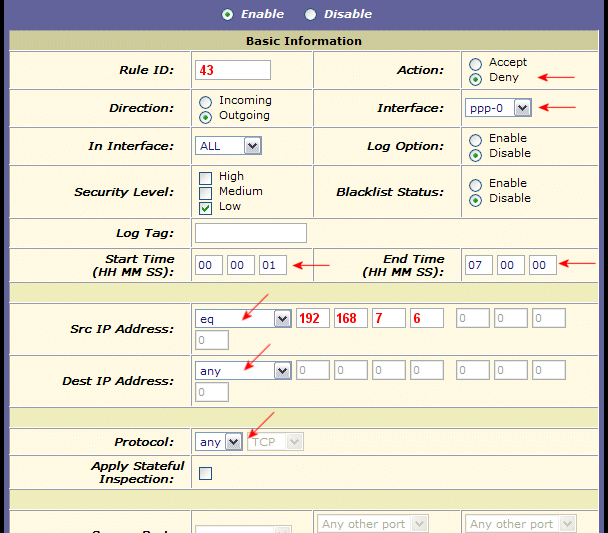
Task: Set Direction to Incoming
Action: click(x=206, y=101)
